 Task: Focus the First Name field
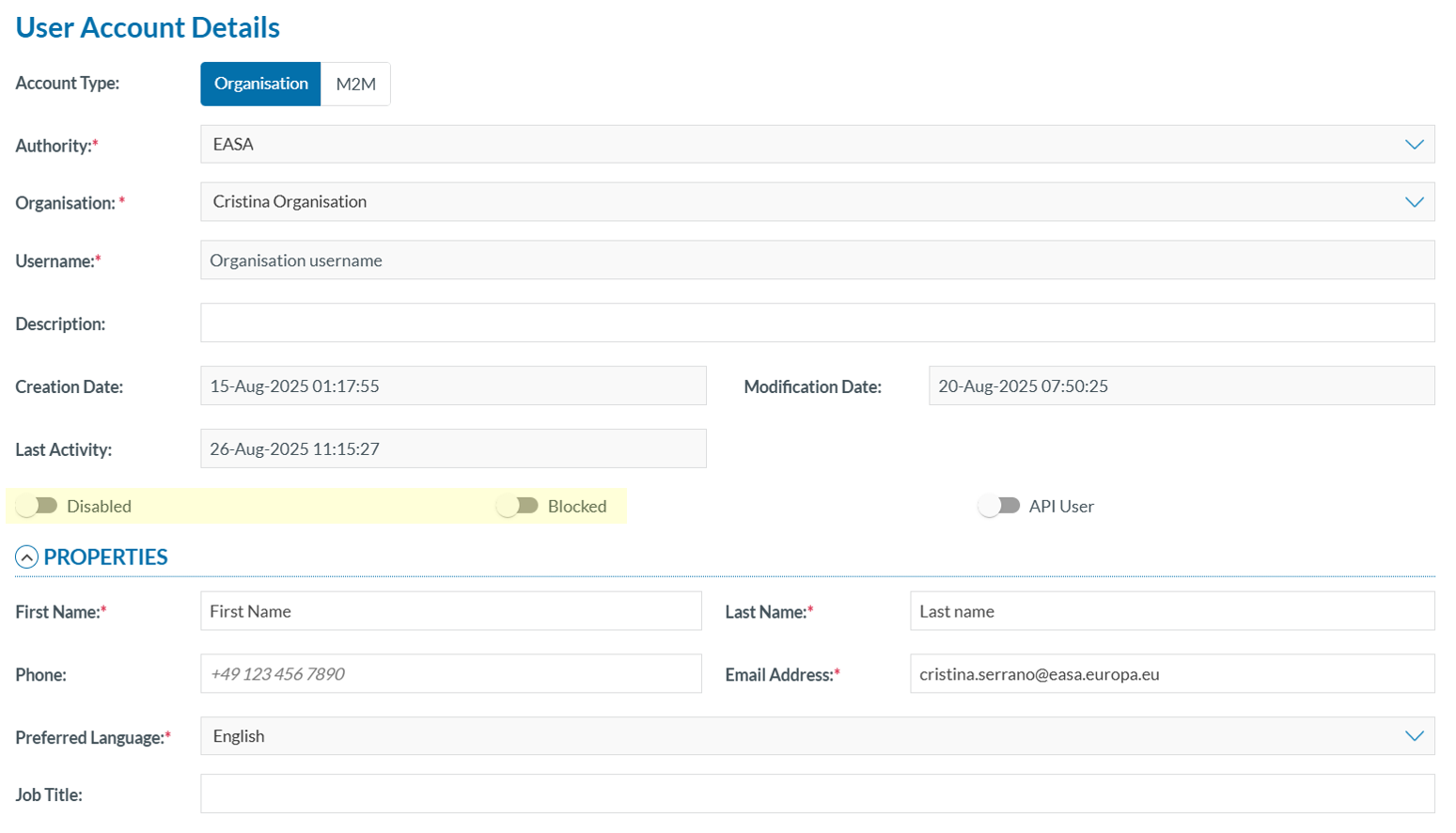point(450,611)
